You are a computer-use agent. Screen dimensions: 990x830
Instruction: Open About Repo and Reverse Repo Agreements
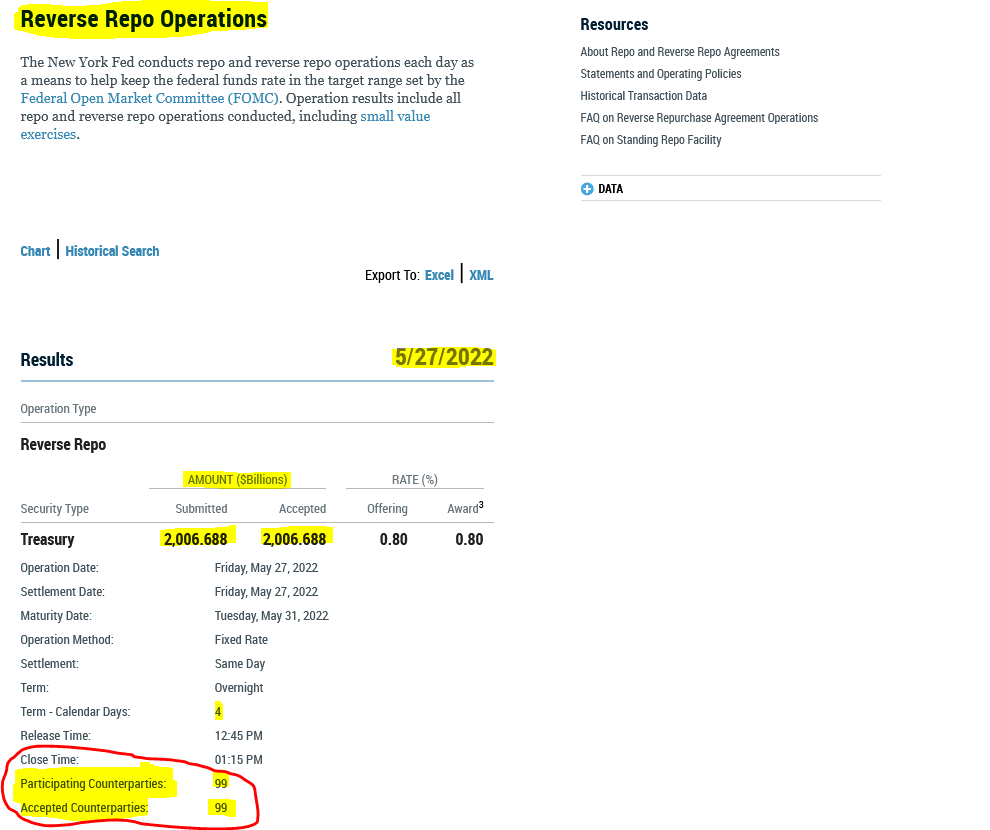[x=680, y=52]
